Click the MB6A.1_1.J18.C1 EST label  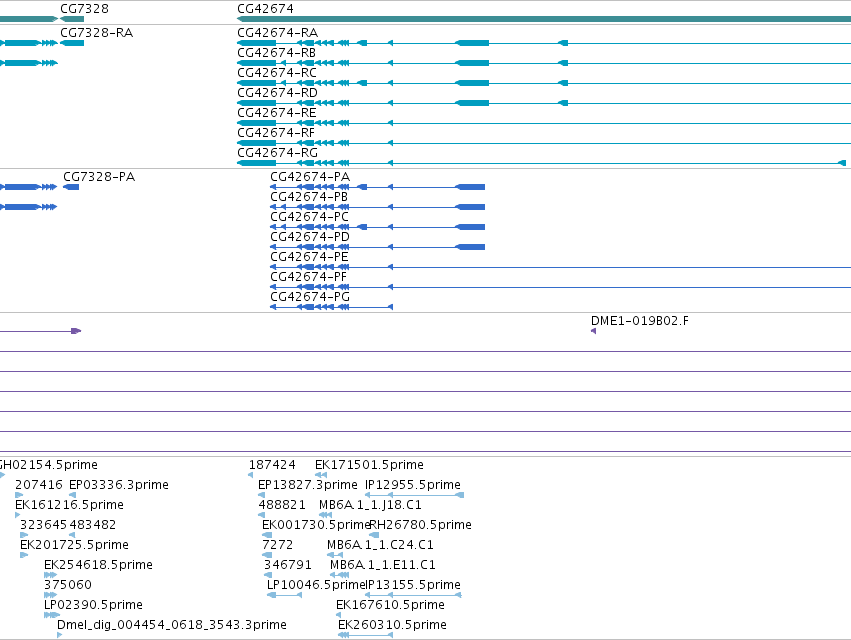370,505
